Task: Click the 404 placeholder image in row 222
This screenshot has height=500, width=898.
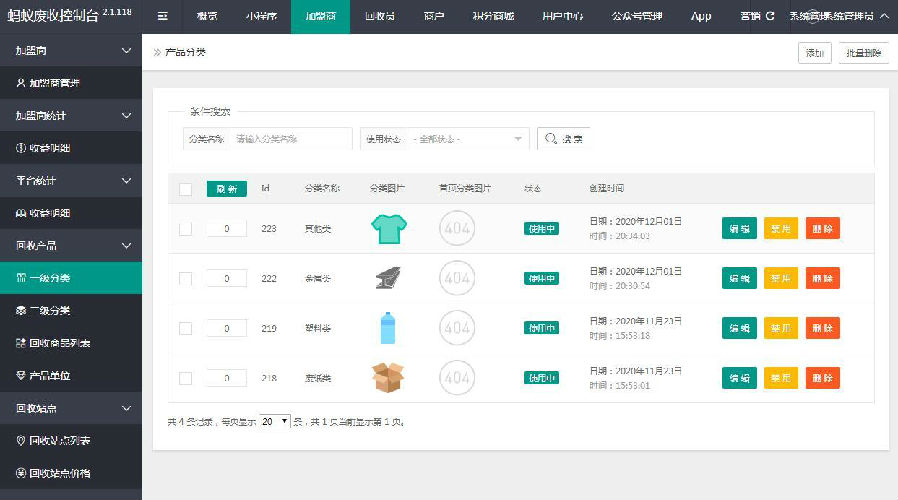Action: click(x=457, y=278)
